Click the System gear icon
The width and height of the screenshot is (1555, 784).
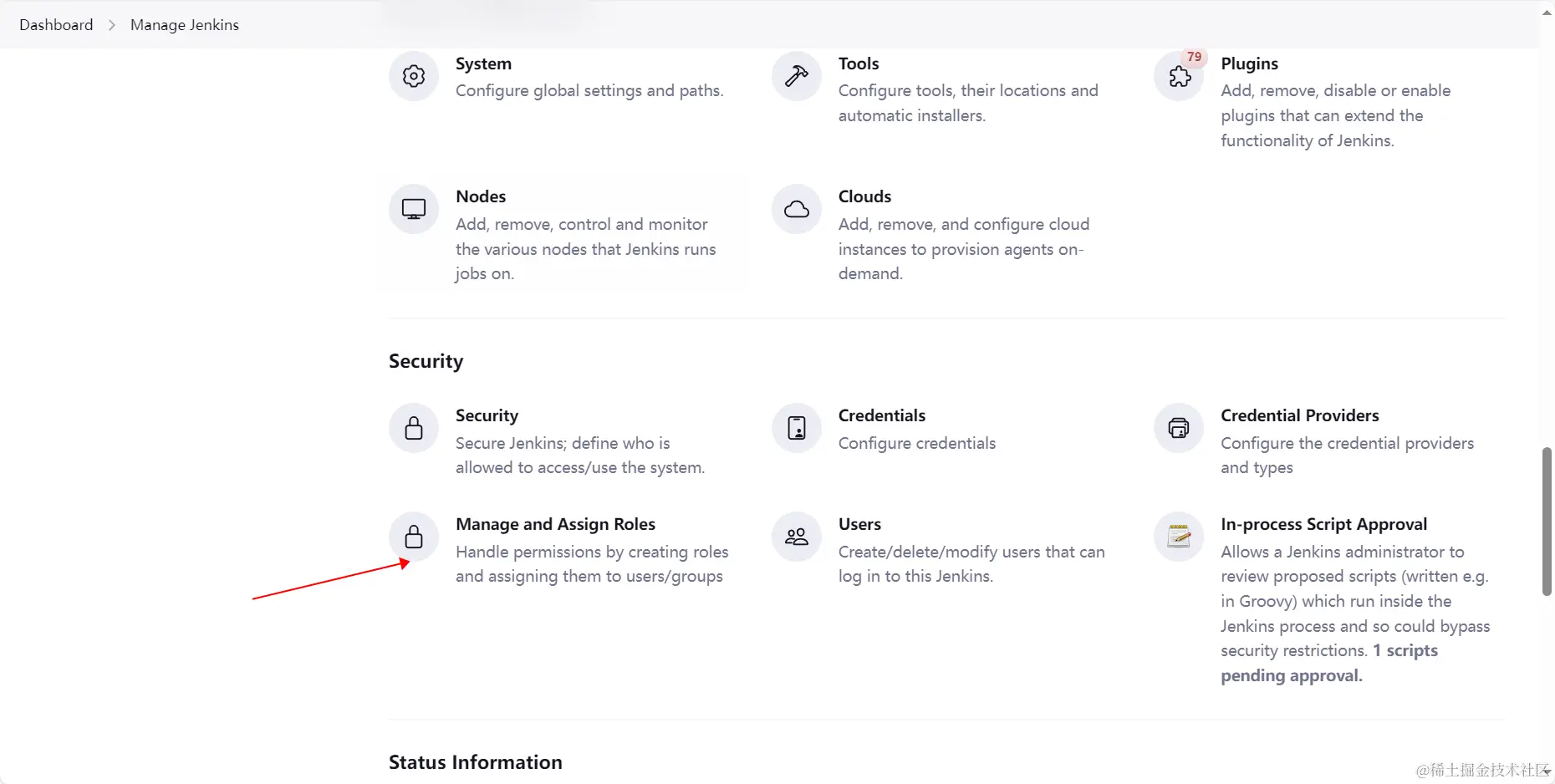coord(413,76)
